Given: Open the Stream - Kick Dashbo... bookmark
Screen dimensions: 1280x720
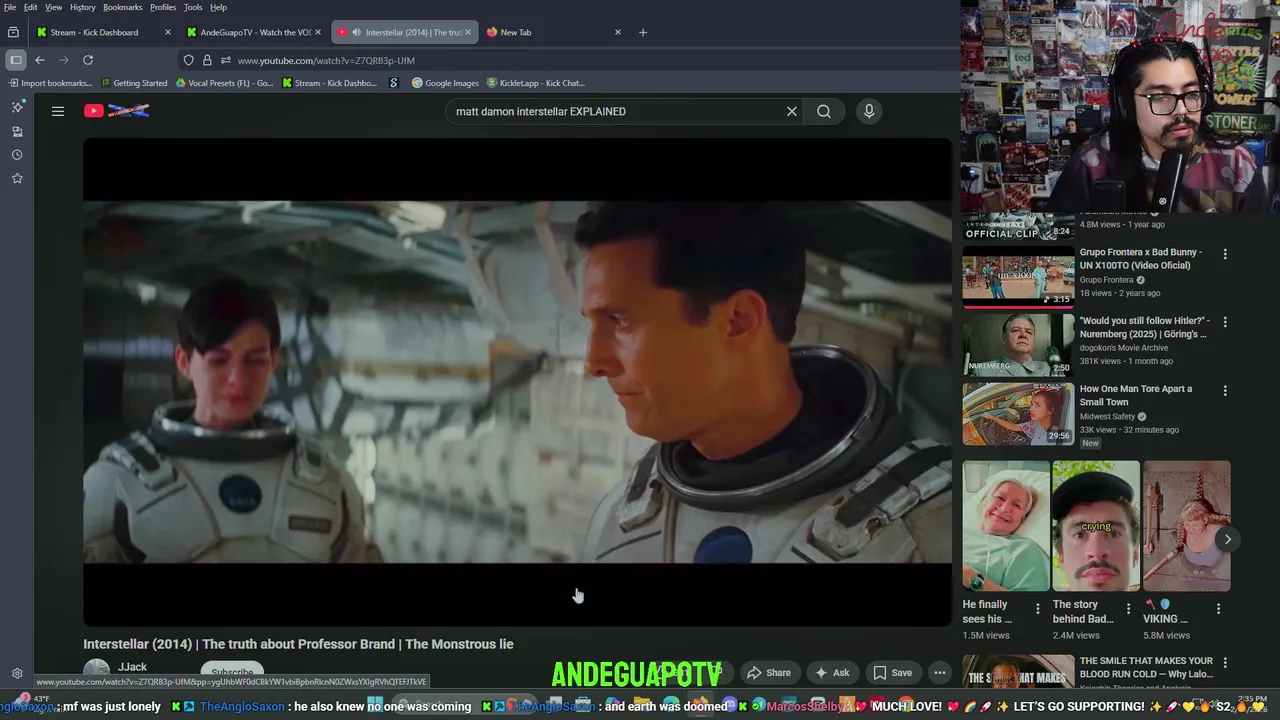Looking at the screenshot, I should tap(329, 83).
